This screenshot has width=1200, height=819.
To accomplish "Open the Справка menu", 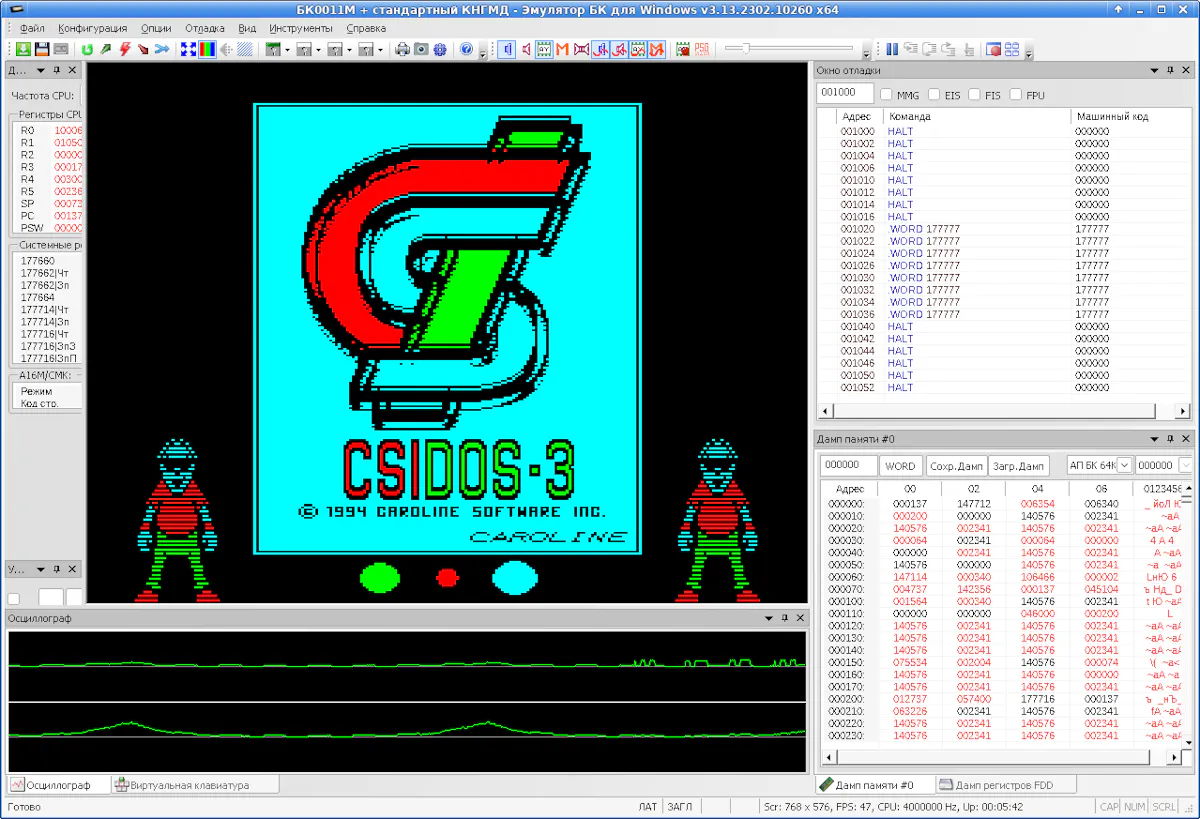I will 366,28.
